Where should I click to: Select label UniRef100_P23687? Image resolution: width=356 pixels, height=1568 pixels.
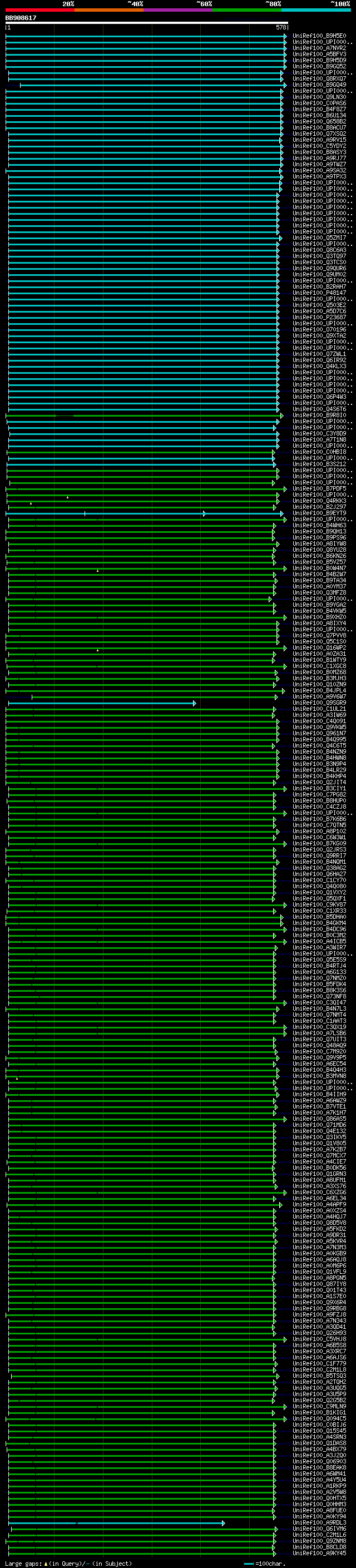pos(319,317)
